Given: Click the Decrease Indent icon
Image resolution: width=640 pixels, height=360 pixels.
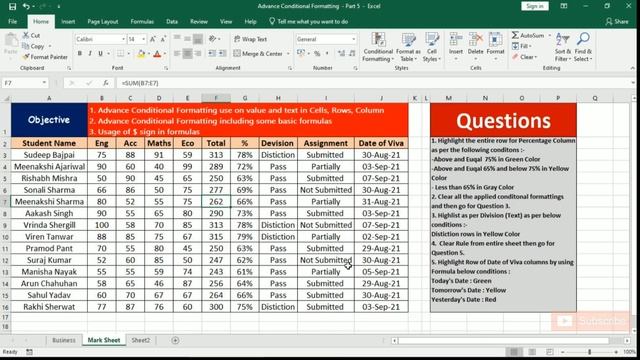Looking at the screenshot, I should click(212, 53).
